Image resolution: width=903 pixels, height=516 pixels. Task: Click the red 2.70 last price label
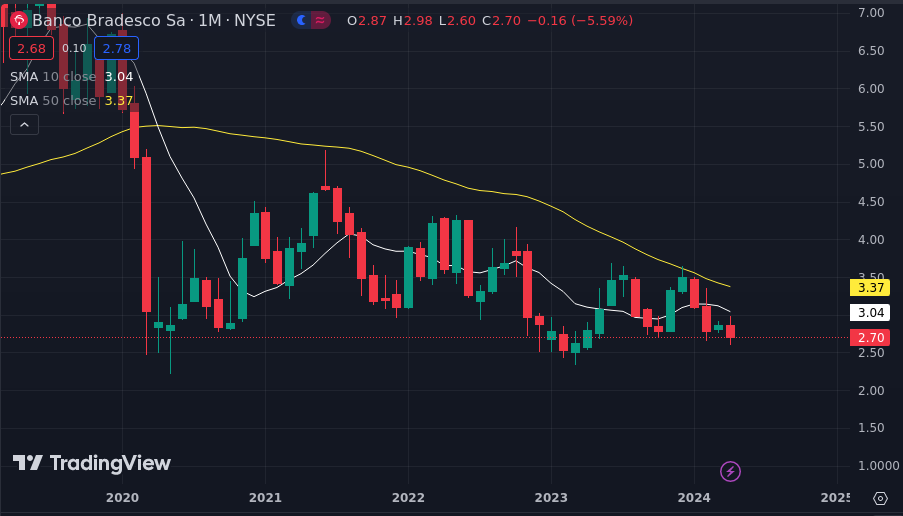870,337
